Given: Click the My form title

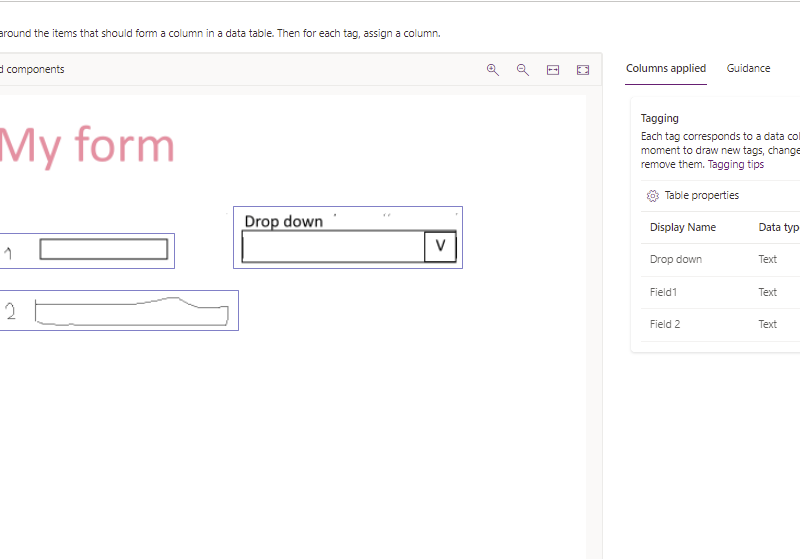Looking at the screenshot, I should click(x=87, y=146).
